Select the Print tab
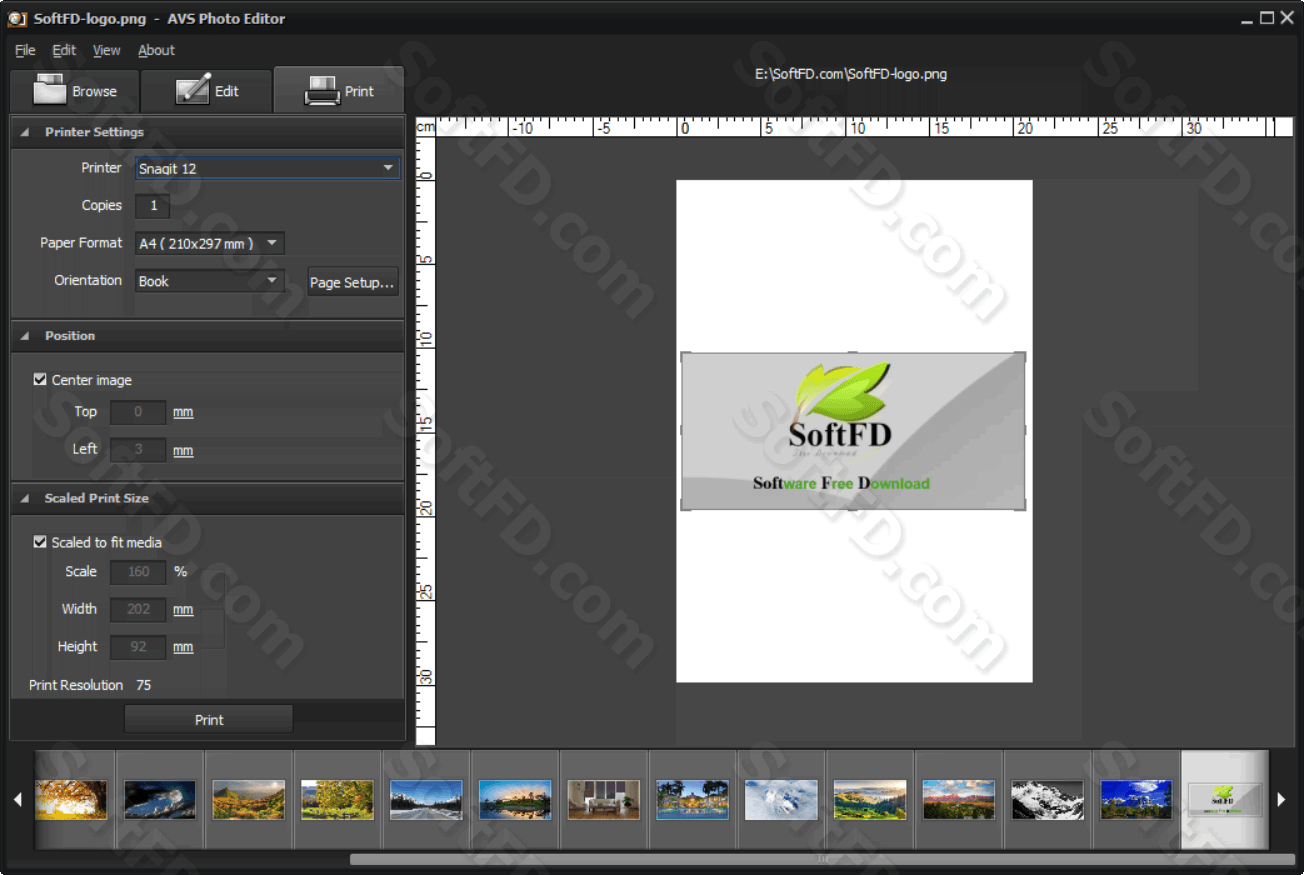The image size is (1304, 875). point(339,91)
